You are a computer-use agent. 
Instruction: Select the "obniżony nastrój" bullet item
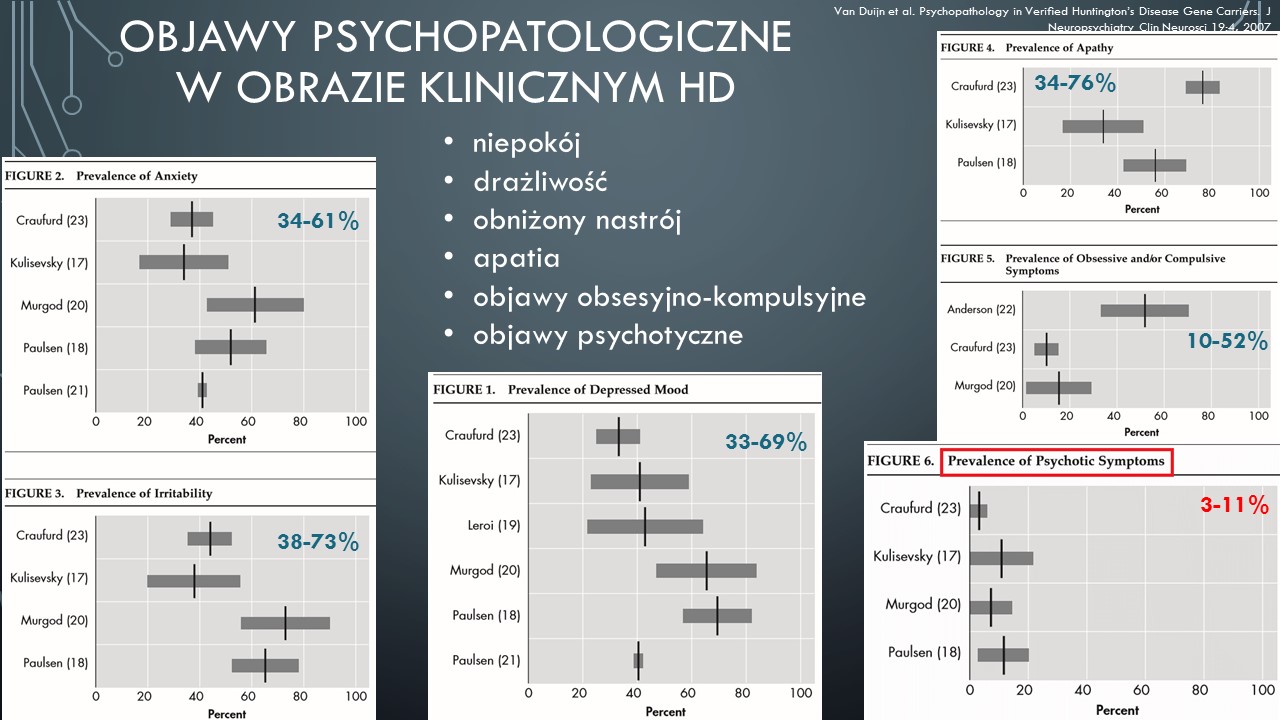click(x=577, y=220)
